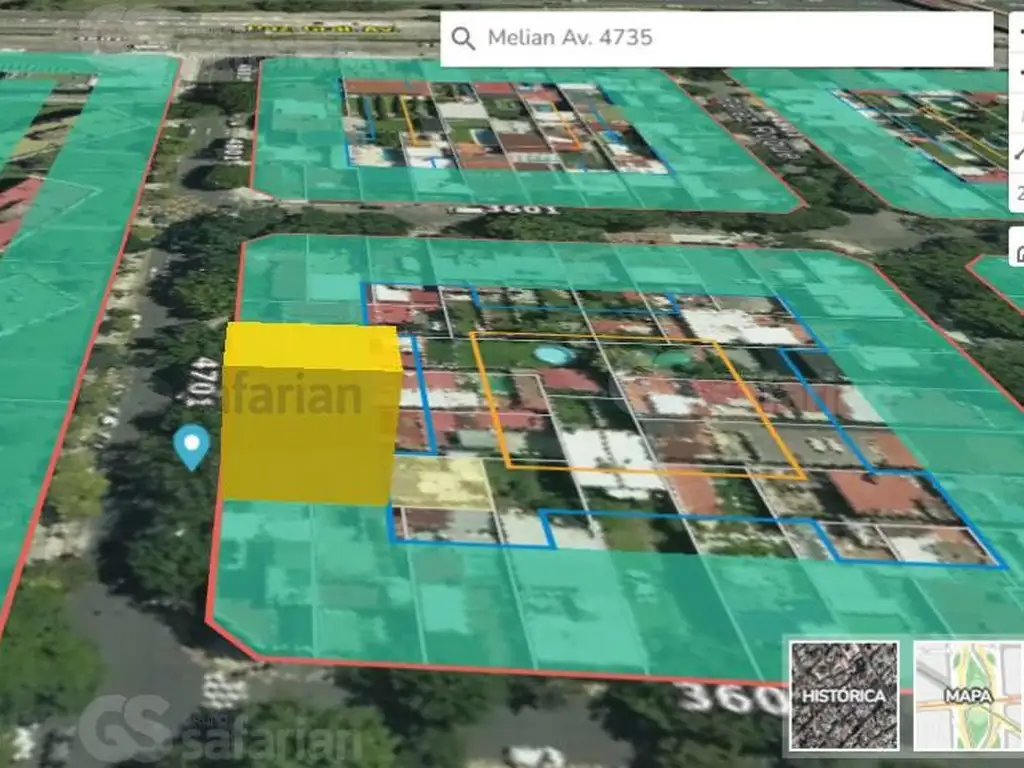Switch to the HISTÓRICA imagery layer
Screen dimensions: 1024x768
click(843, 696)
